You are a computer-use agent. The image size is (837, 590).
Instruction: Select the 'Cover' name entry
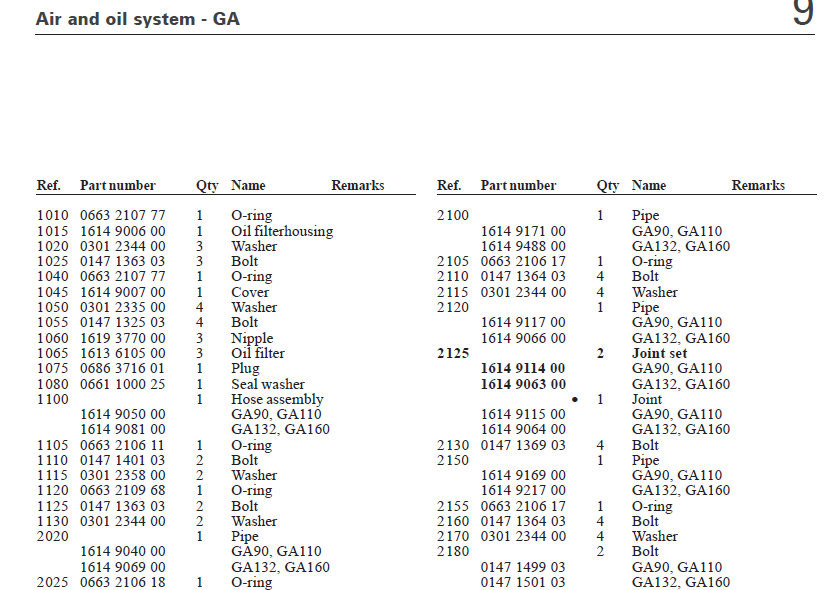(250, 292)
